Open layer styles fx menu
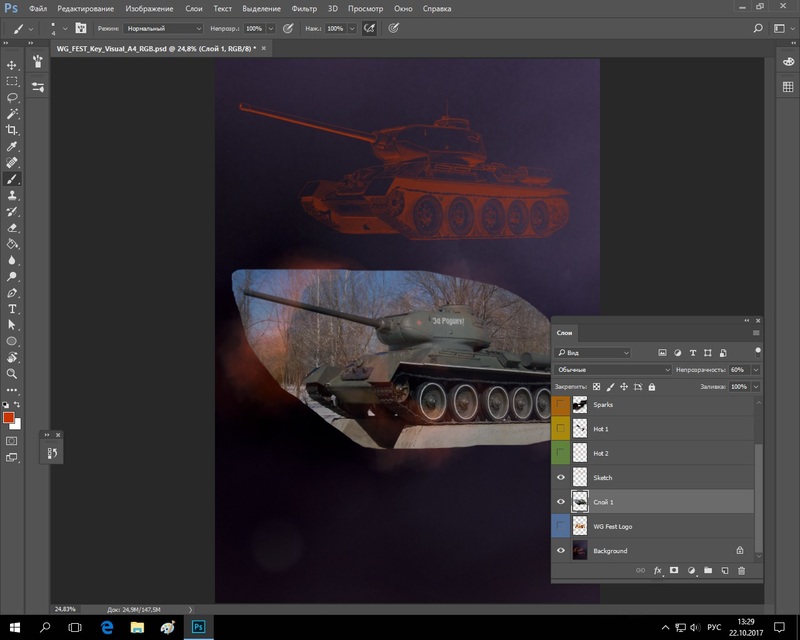The height and width of the screenshot is (640, 800). pos(658,571)
